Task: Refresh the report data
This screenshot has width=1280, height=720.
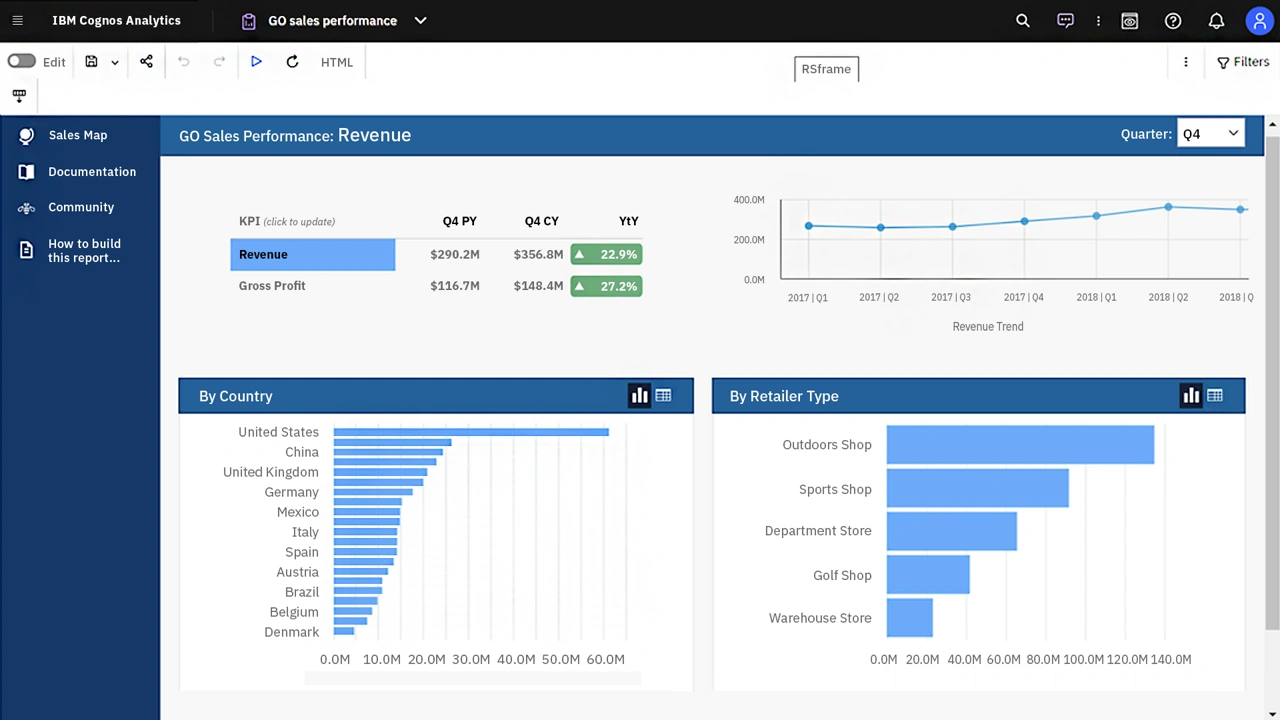Action: (x=292, y=61)
